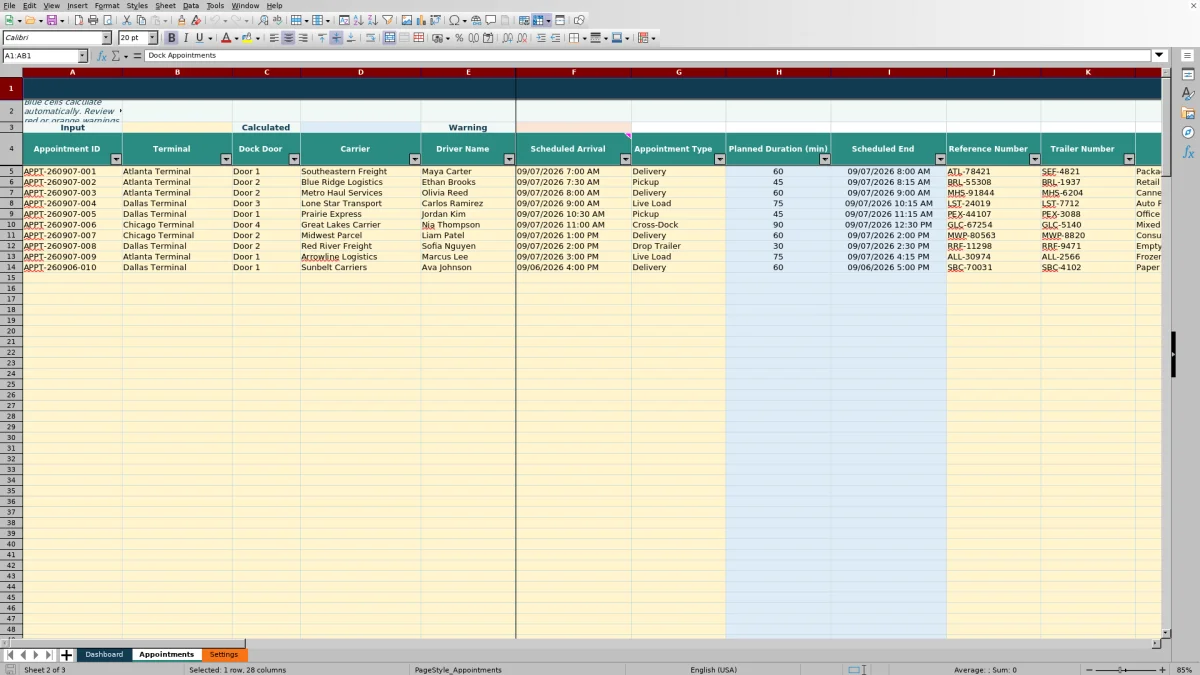Open the font name dropdown

[107, 38]
